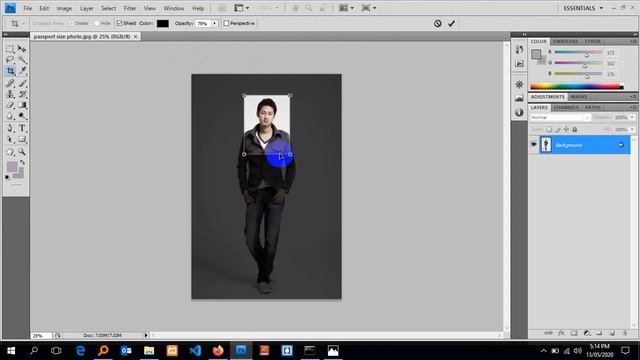Reset default foreground and background colors
Image resolution: width=640 pixels, height=360 pixels.
(7, 178)
